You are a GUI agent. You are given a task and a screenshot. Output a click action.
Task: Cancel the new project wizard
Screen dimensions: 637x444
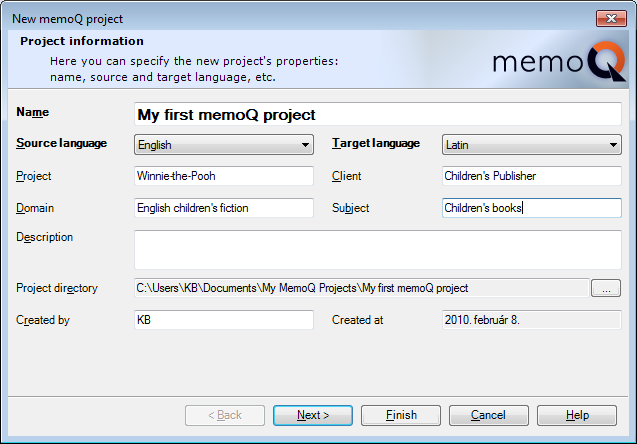[489, 415]
